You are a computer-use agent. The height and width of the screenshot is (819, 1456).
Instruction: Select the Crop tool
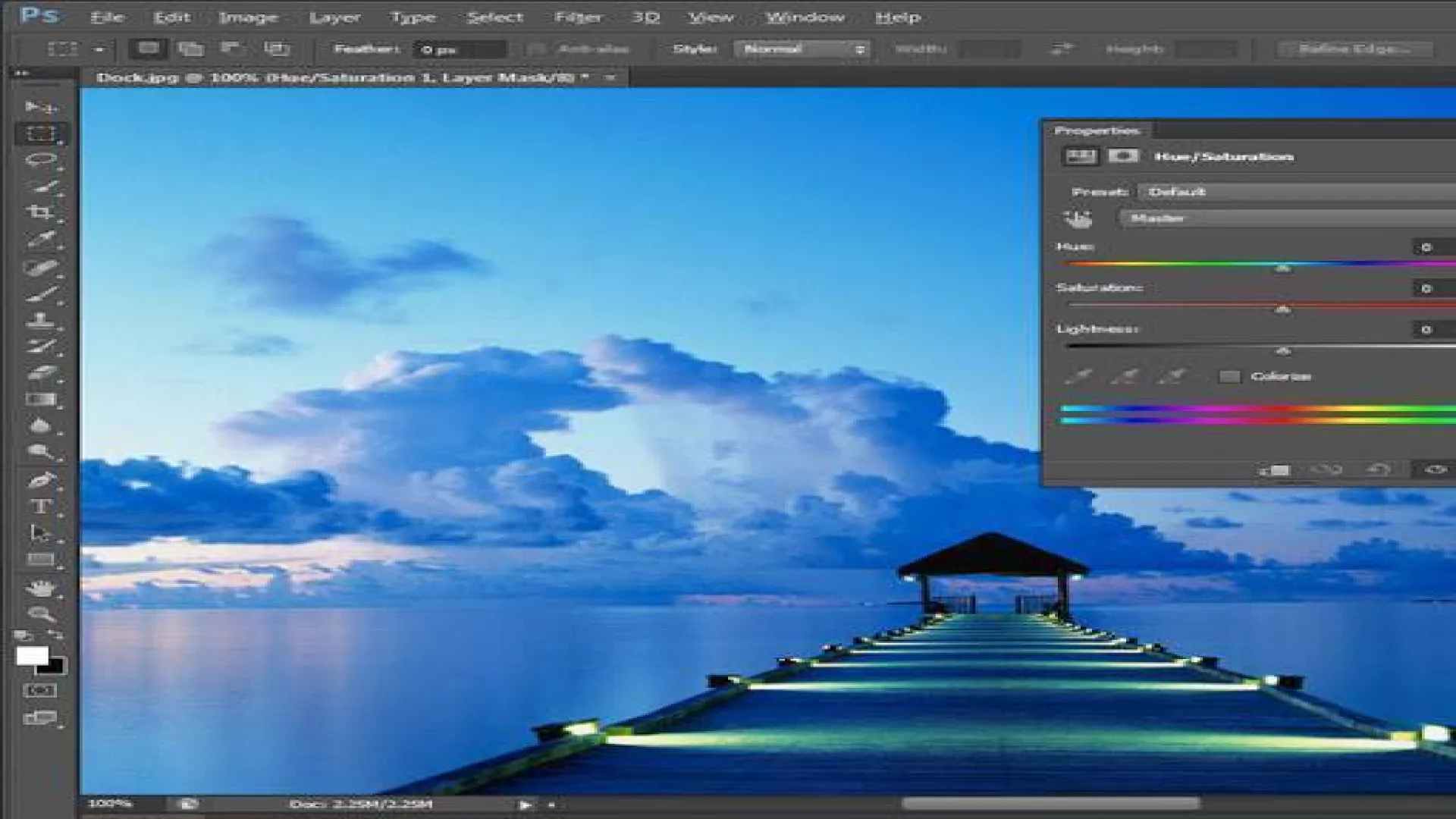[x=40, y=212]
